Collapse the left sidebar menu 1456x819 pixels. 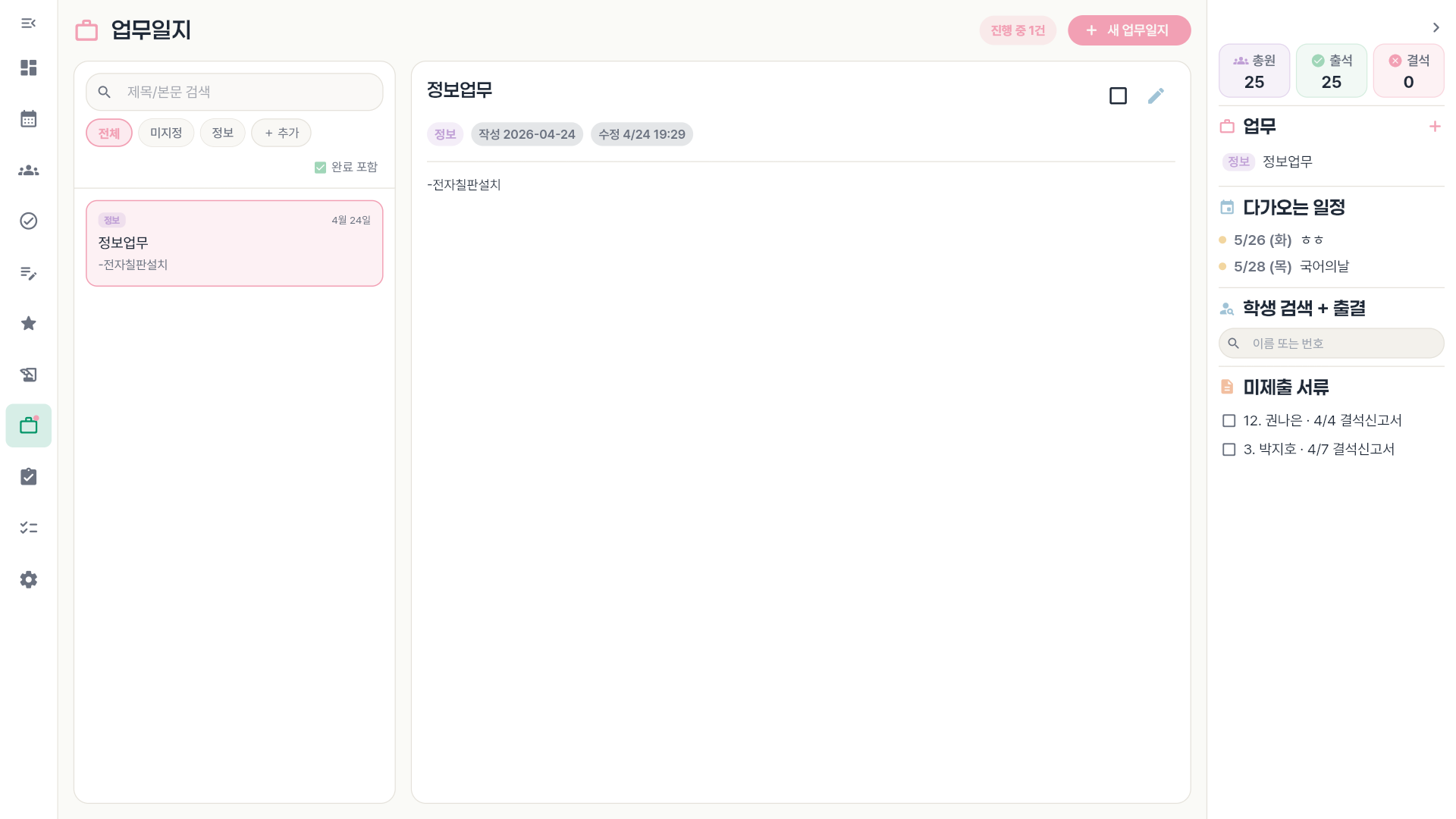(x=28, y=24)
